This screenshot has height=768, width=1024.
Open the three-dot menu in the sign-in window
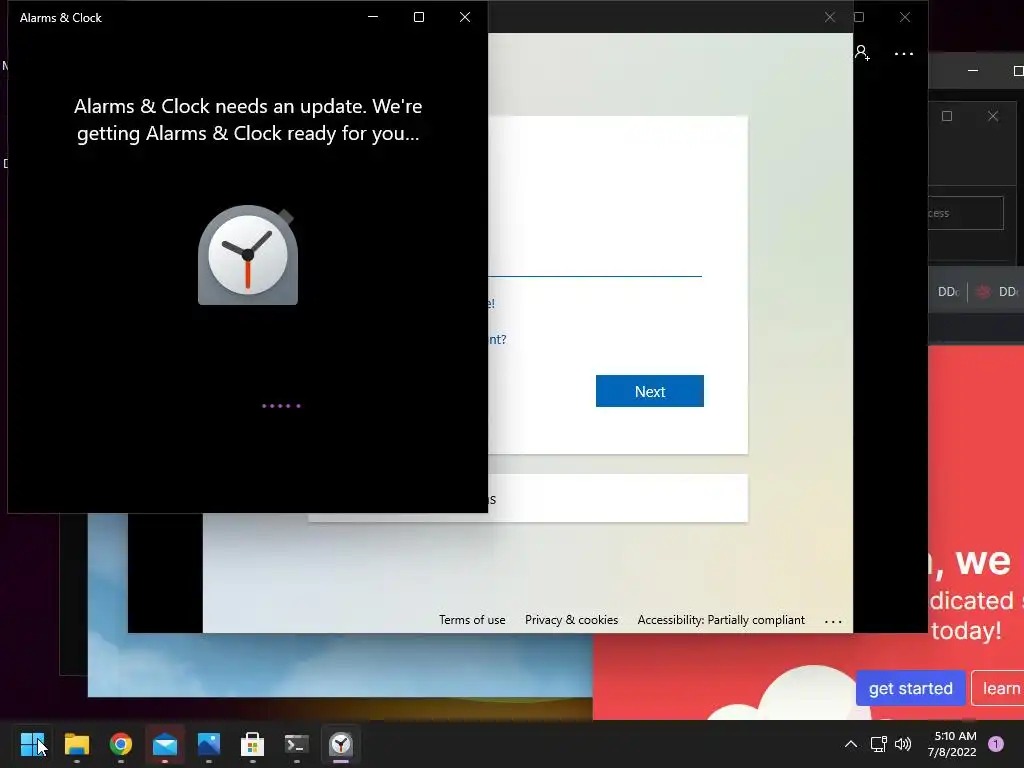pos(904,54)
